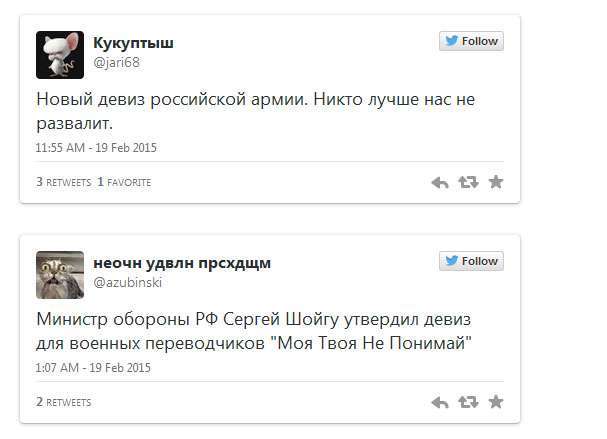Reply to the @azubinski tweet
The height and width of the screenshot is (439, 607).
(440, 402)
